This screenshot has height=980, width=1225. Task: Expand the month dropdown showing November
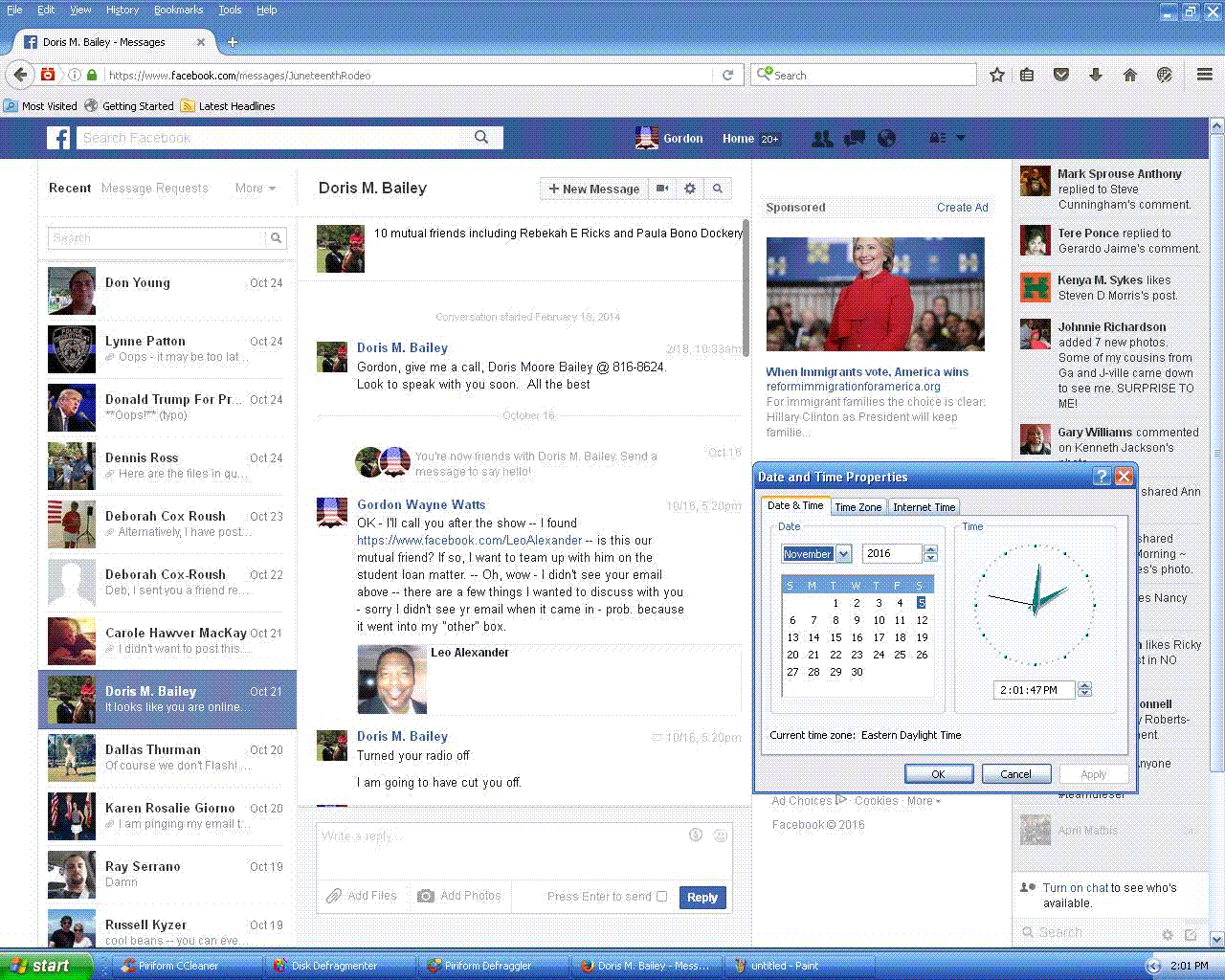(x=843, y=554)
